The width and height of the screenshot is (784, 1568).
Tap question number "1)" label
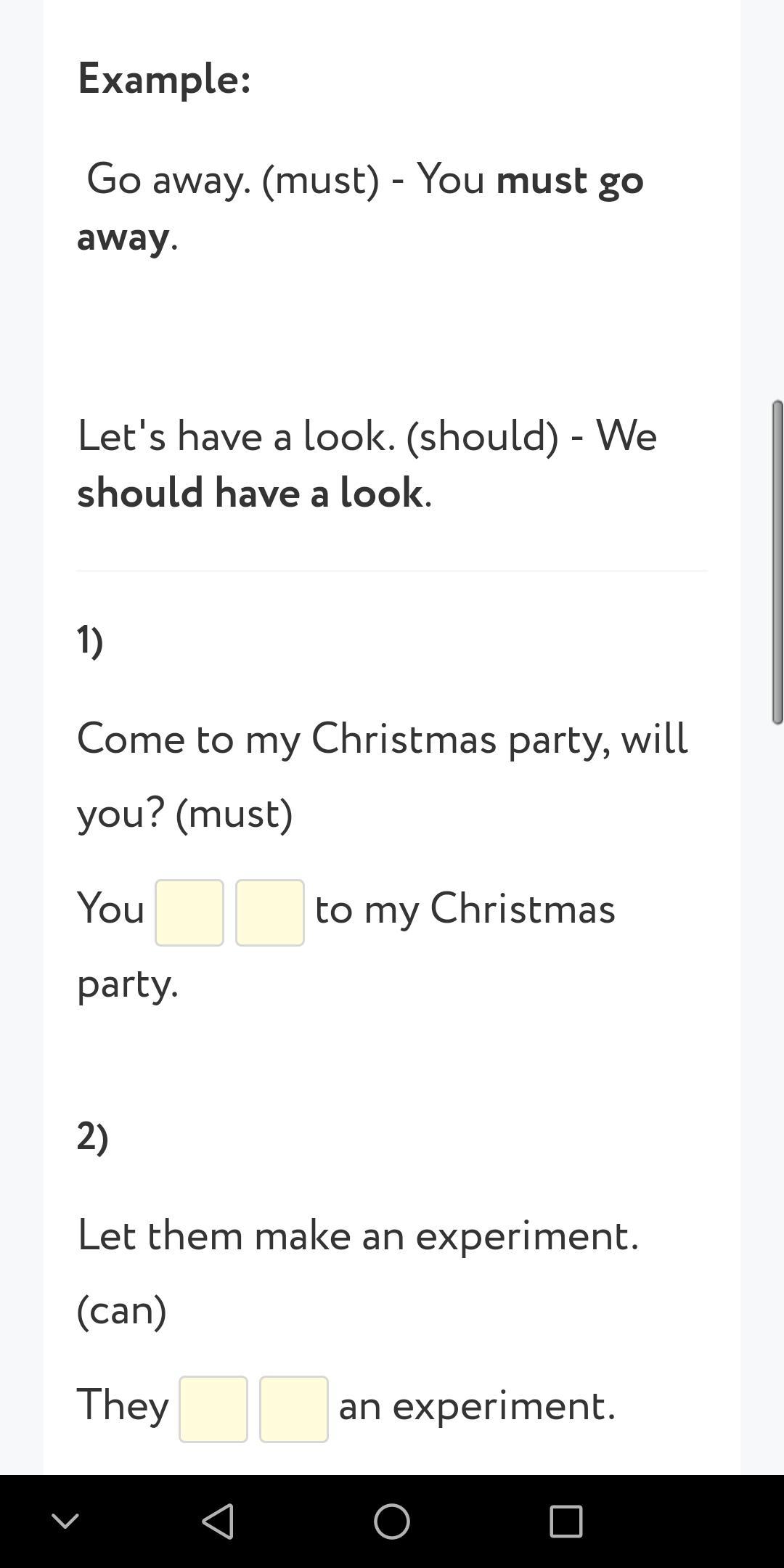tap(90, 640)
